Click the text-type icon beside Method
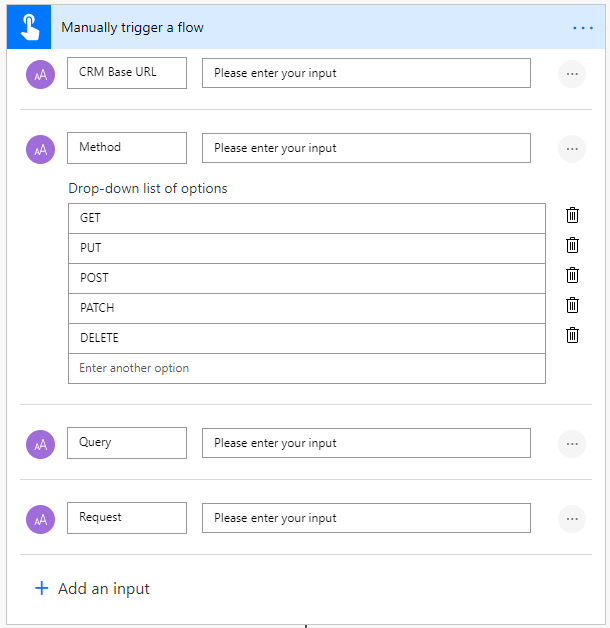 pos(41,149)
